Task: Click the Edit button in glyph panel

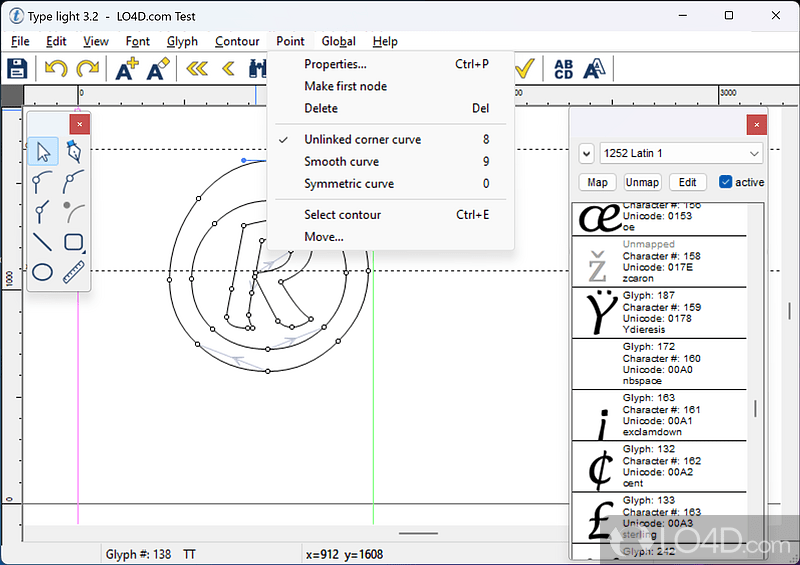Action: click(x=687, y=182)
